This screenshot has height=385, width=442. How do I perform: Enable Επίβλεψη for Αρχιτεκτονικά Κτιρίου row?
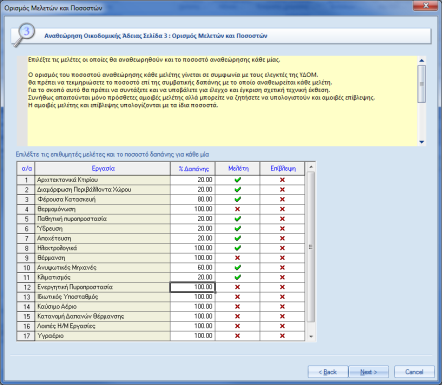point(282,180)
